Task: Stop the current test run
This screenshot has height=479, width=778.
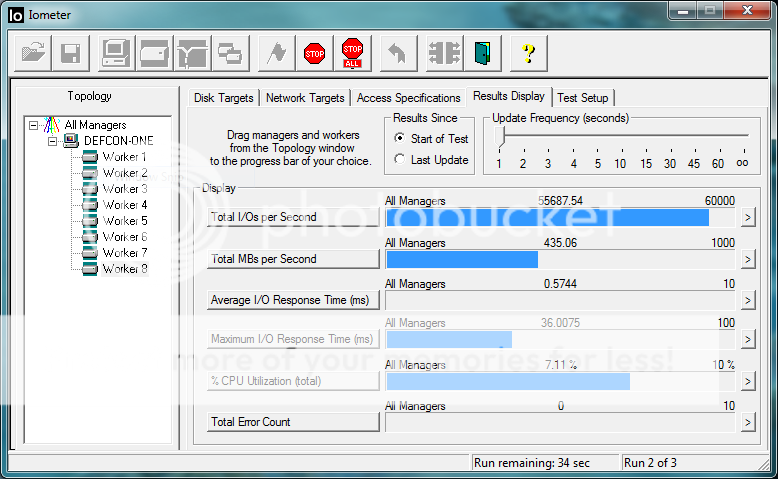Action: pyautogui.click(x=315, y=52)
